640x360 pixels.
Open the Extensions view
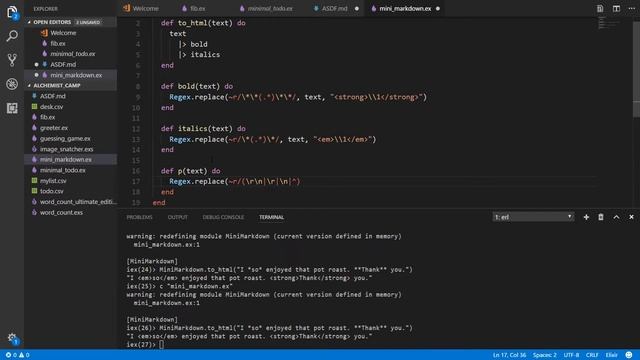point(12,108)
